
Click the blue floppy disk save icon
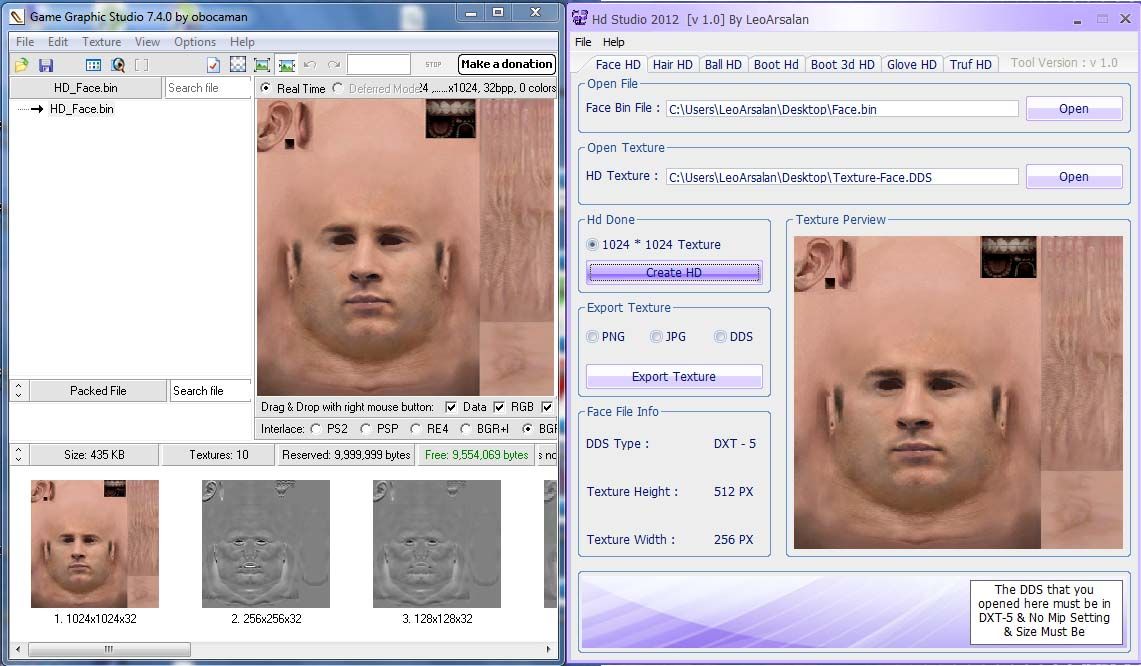coord(46,65)
